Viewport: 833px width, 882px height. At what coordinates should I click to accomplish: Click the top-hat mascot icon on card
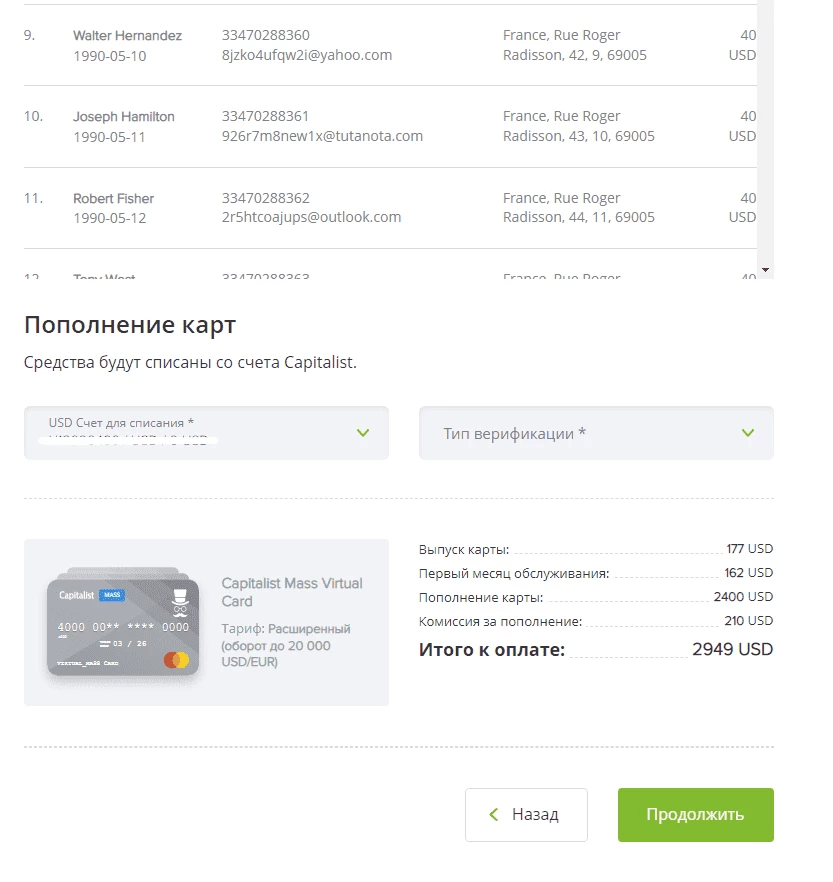coord(180,603)
